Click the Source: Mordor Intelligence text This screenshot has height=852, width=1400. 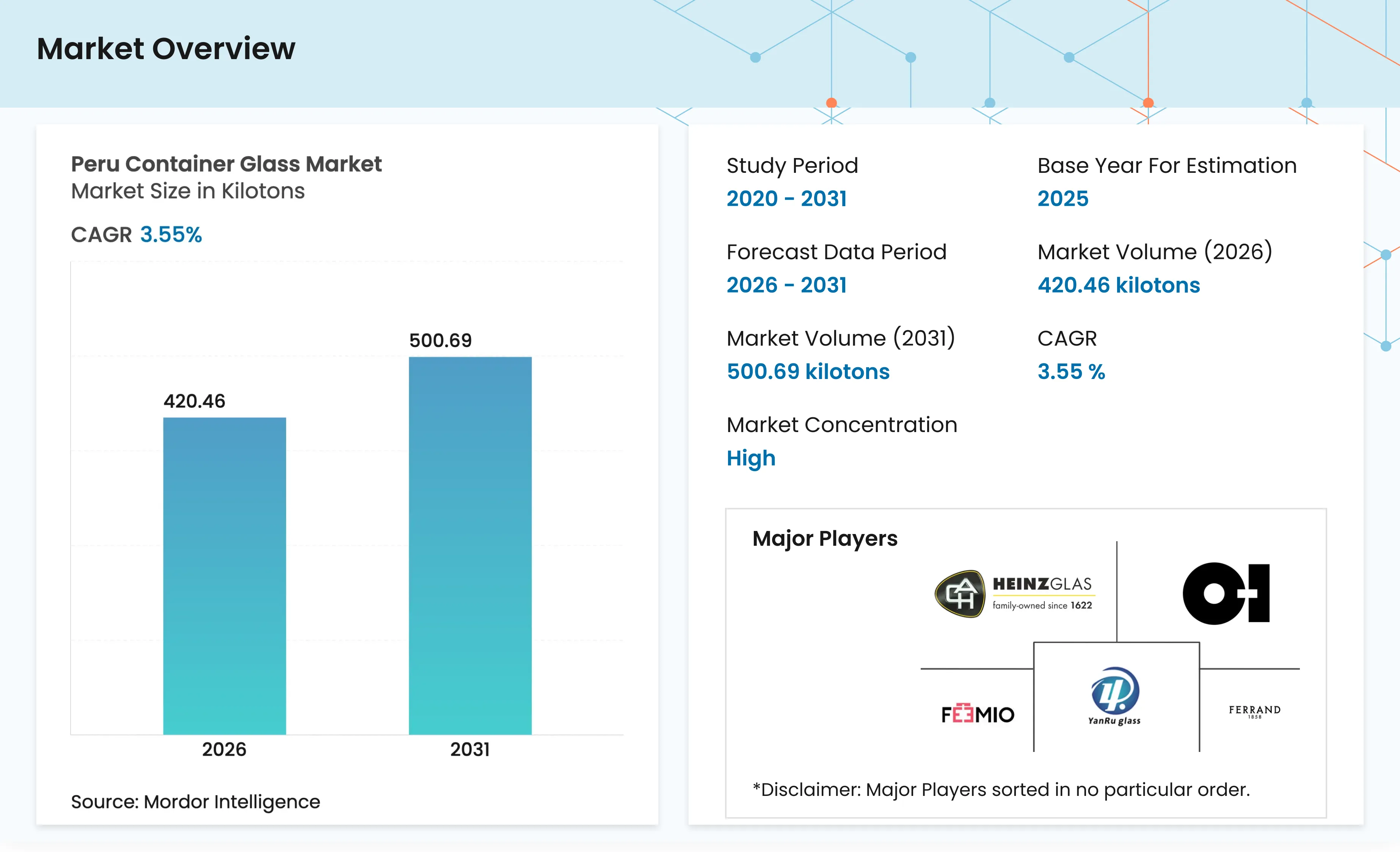pos(195,802)
